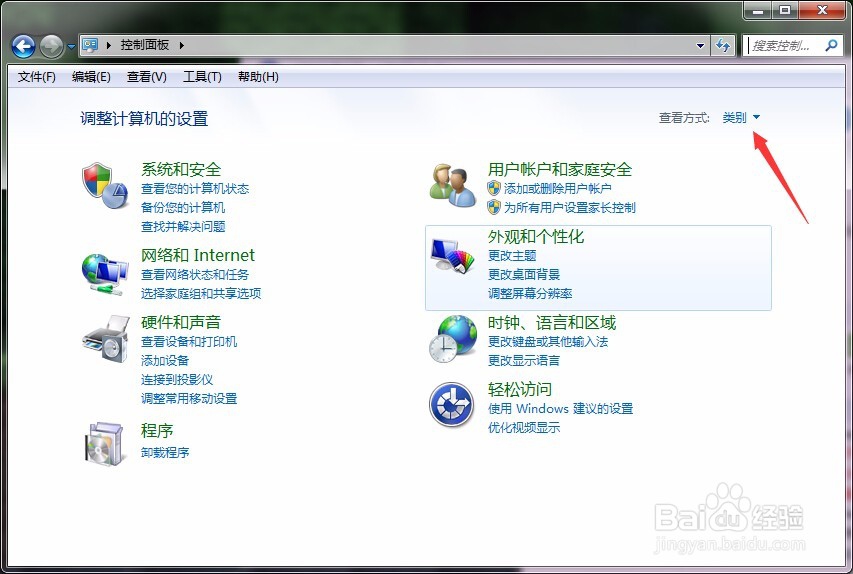
Task: Expand the arrow before 控制面板 breadcrumb
Action: tap(109, 45)
